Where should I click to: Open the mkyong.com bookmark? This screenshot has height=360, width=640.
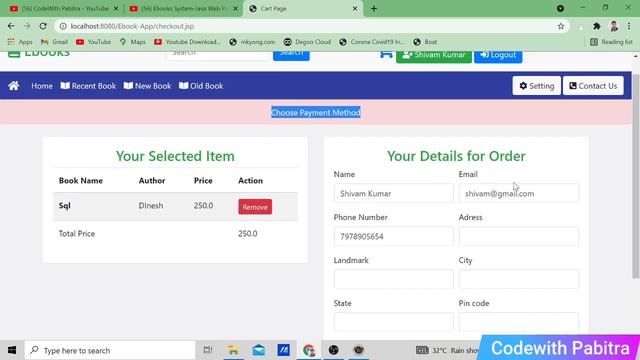point(252,42)
